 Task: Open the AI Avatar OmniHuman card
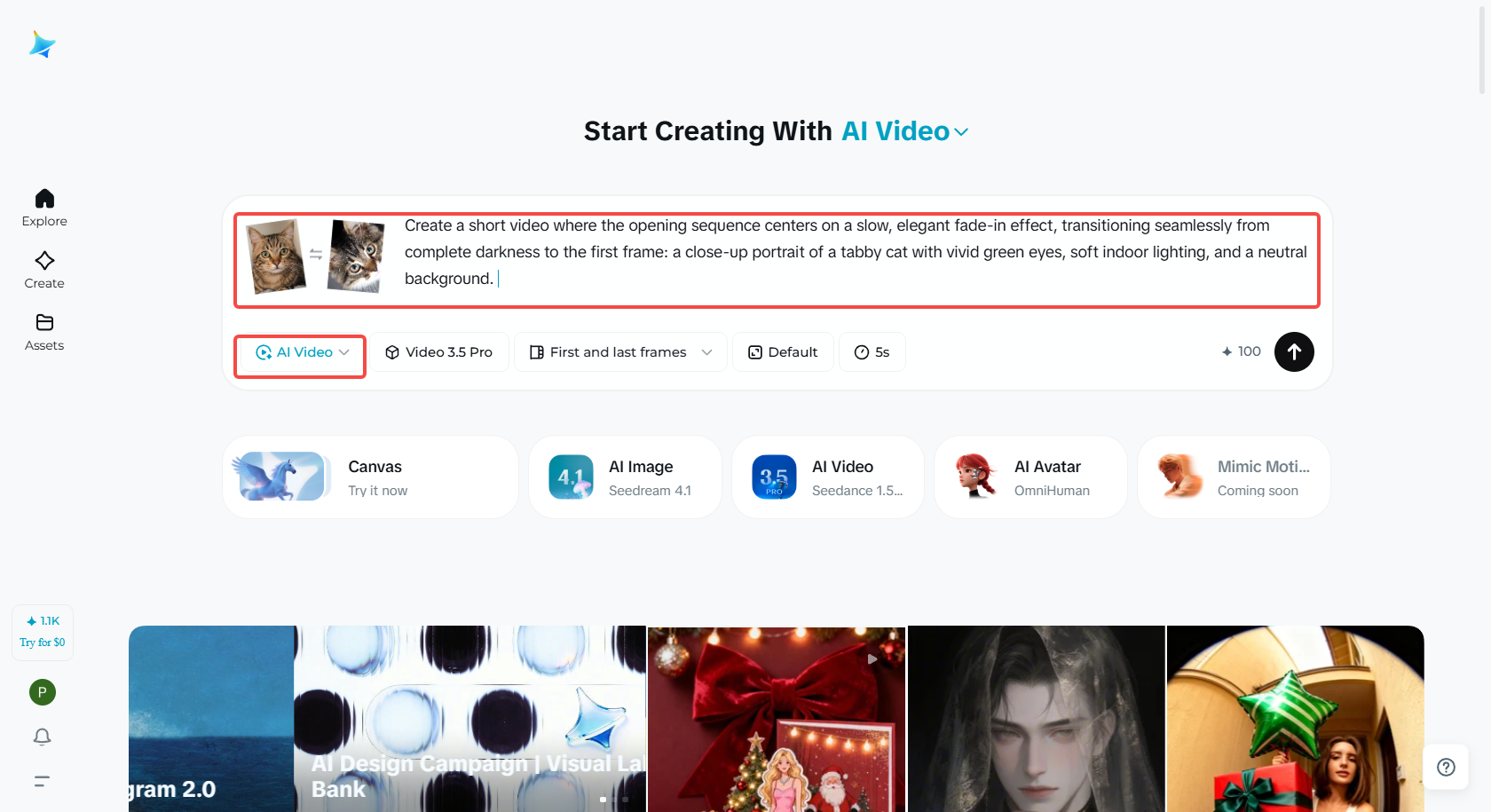point(1030,477)
